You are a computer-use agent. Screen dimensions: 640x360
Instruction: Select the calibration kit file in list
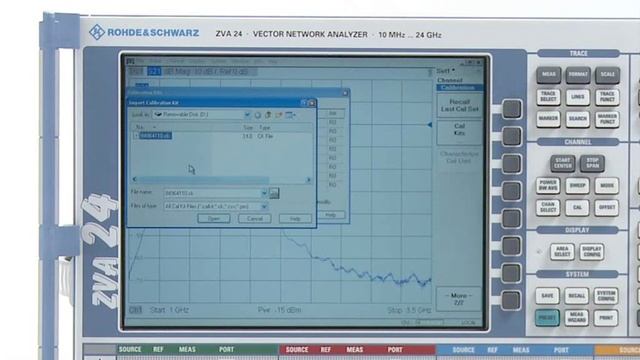(155, 136)
